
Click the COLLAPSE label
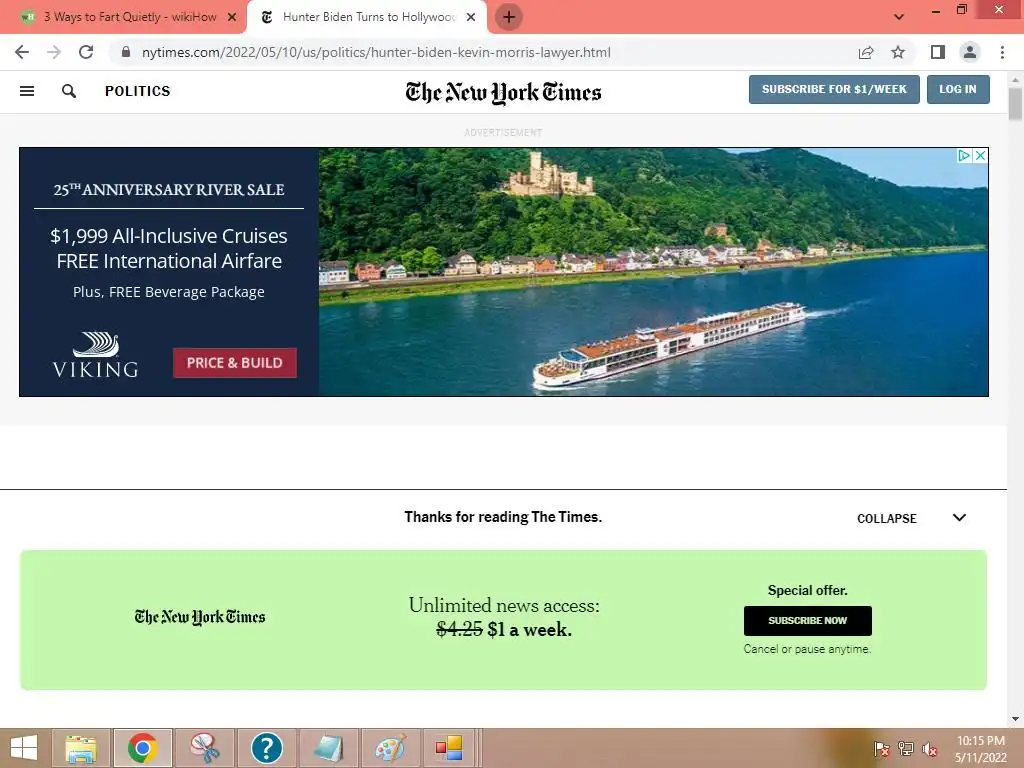(x=887, y=519)
